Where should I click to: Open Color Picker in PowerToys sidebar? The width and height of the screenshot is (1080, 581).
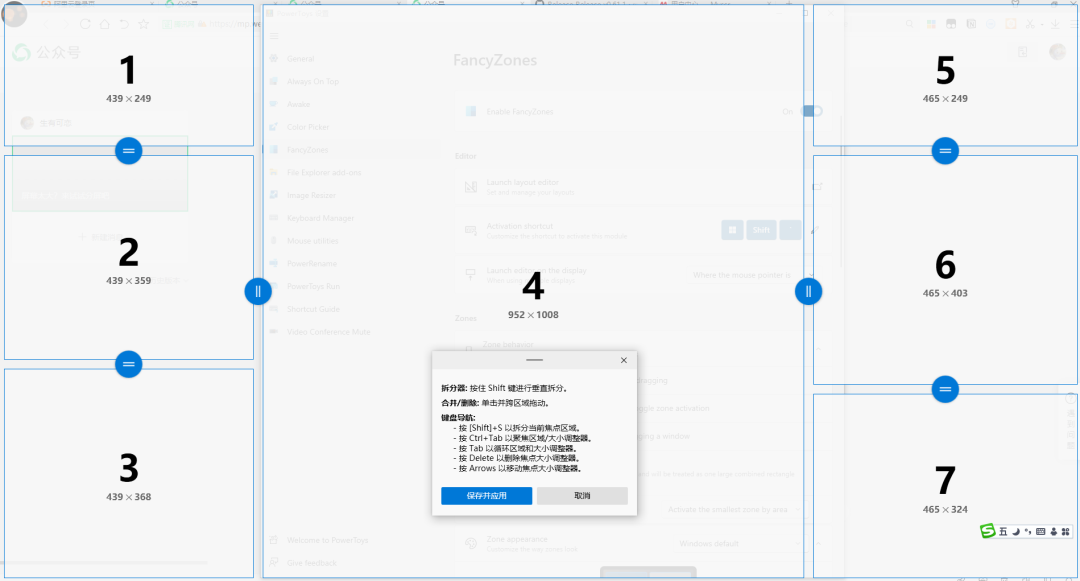pyautogui.click(x=308, y=127)
